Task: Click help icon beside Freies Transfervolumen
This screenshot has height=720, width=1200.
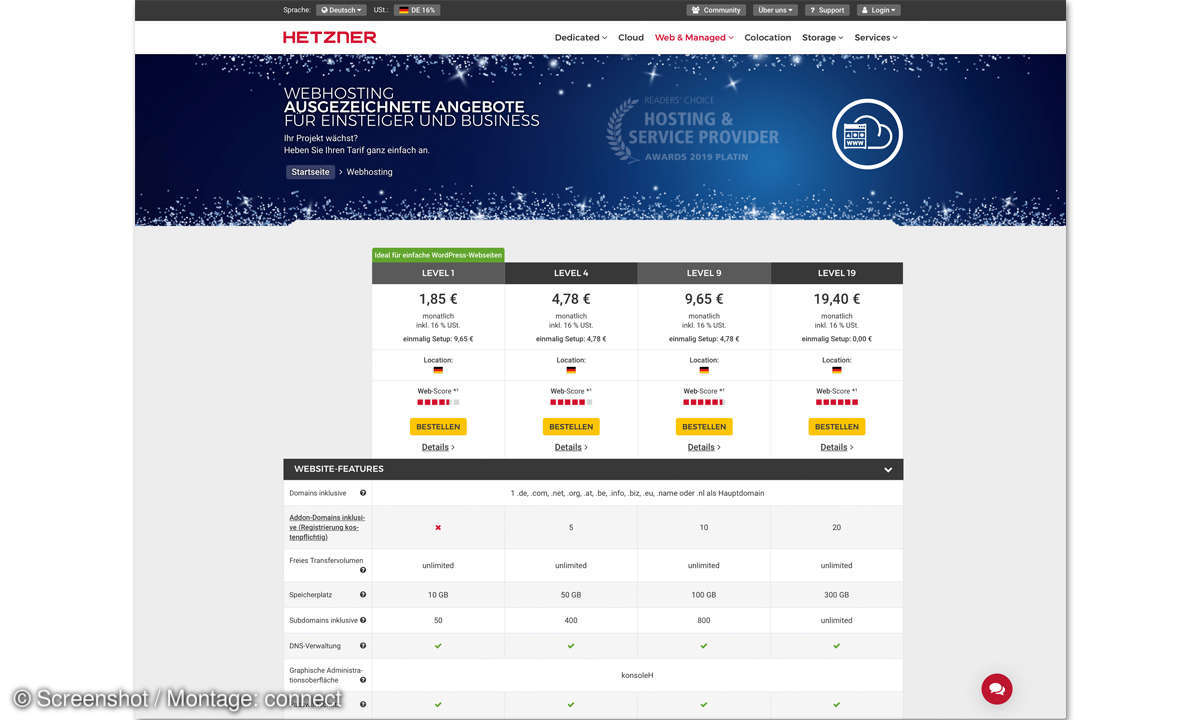Action: (363, 570)
